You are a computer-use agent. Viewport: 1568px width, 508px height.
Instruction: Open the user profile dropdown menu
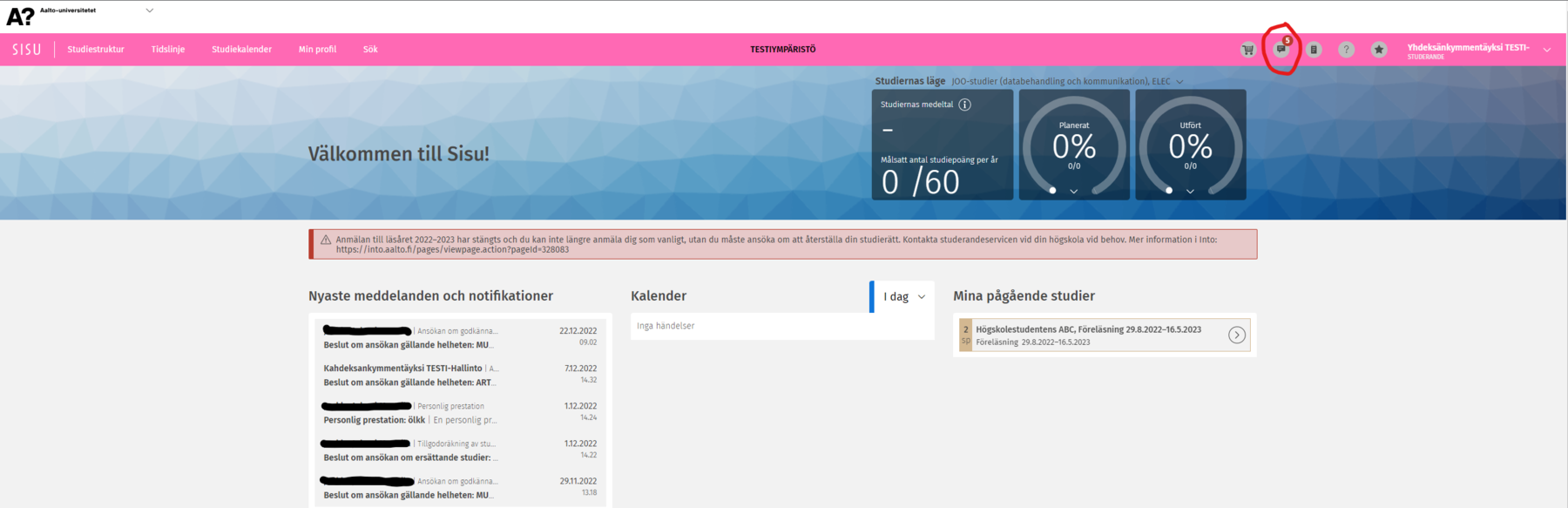point(1546,50)
